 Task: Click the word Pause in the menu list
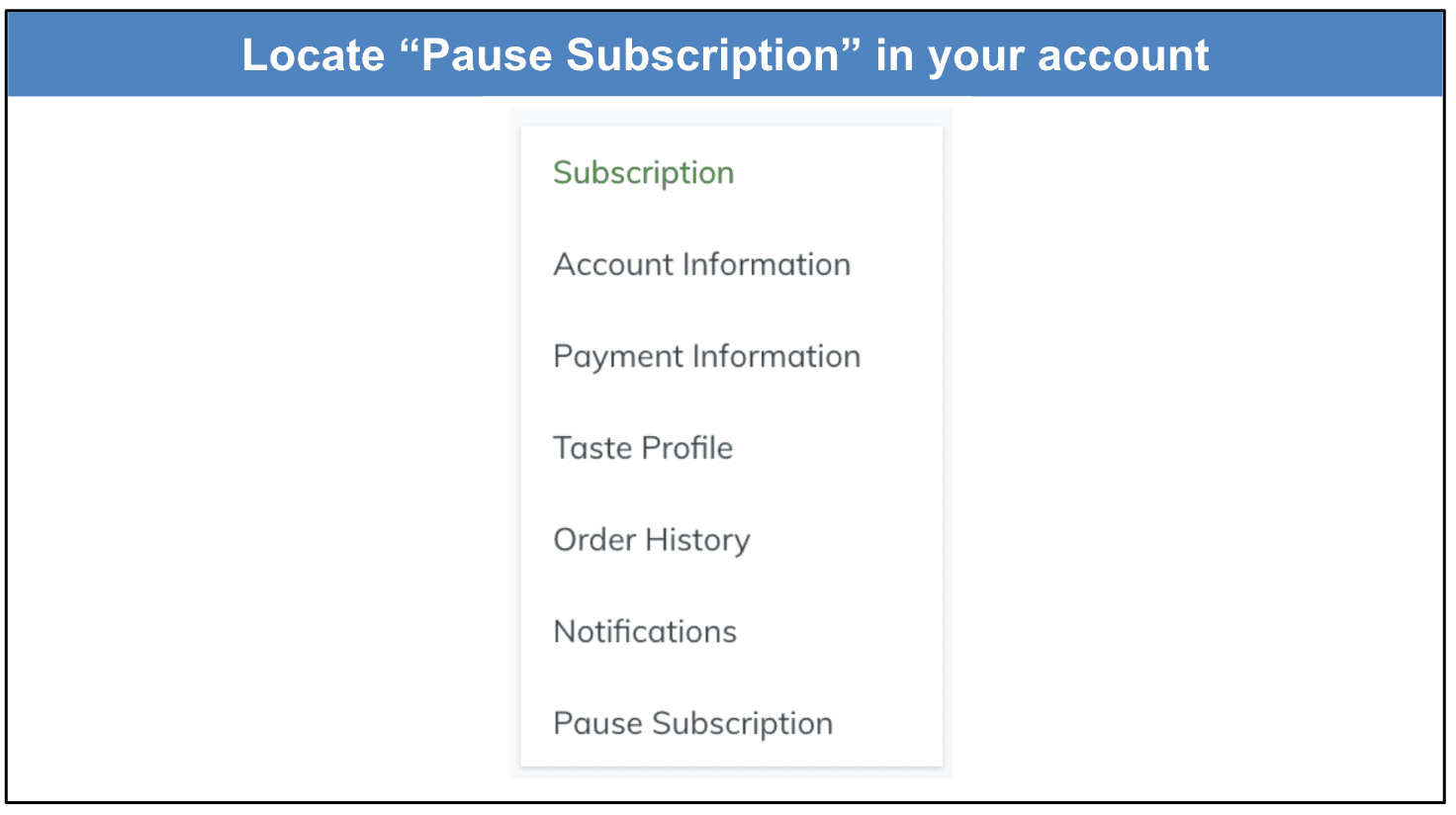pos(598,723)
